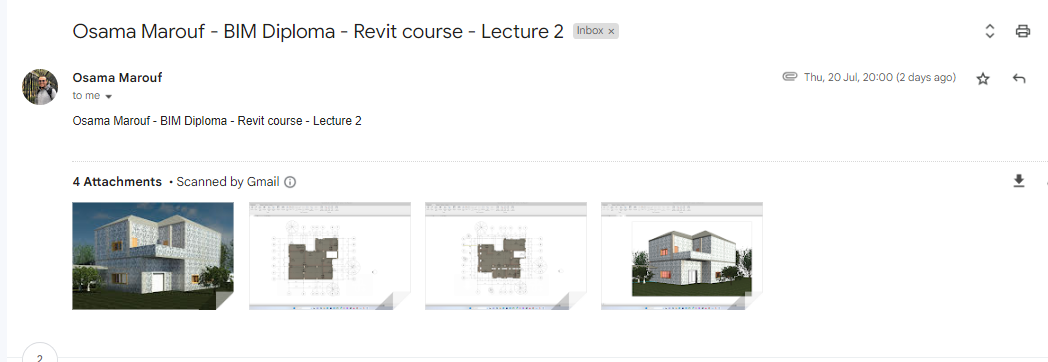Click the '4 Attachments' heading
This screenshot has height=362, width=1048.
pos(117,182)
